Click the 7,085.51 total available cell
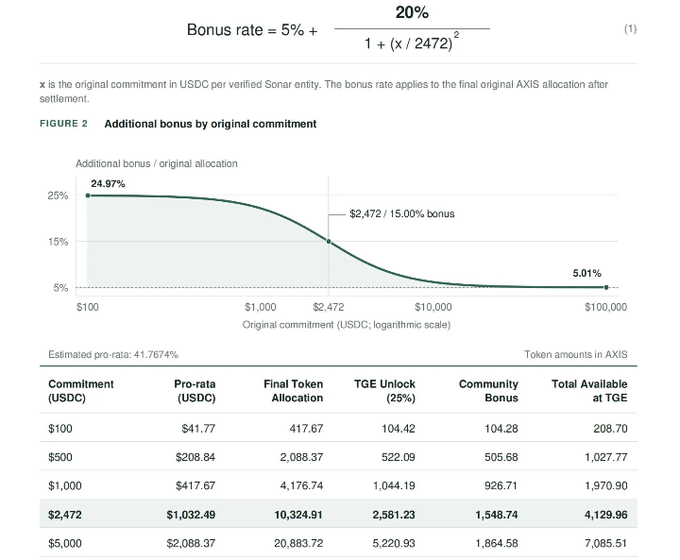This screenshot has height=560, width=680. (x=606, y=544)
